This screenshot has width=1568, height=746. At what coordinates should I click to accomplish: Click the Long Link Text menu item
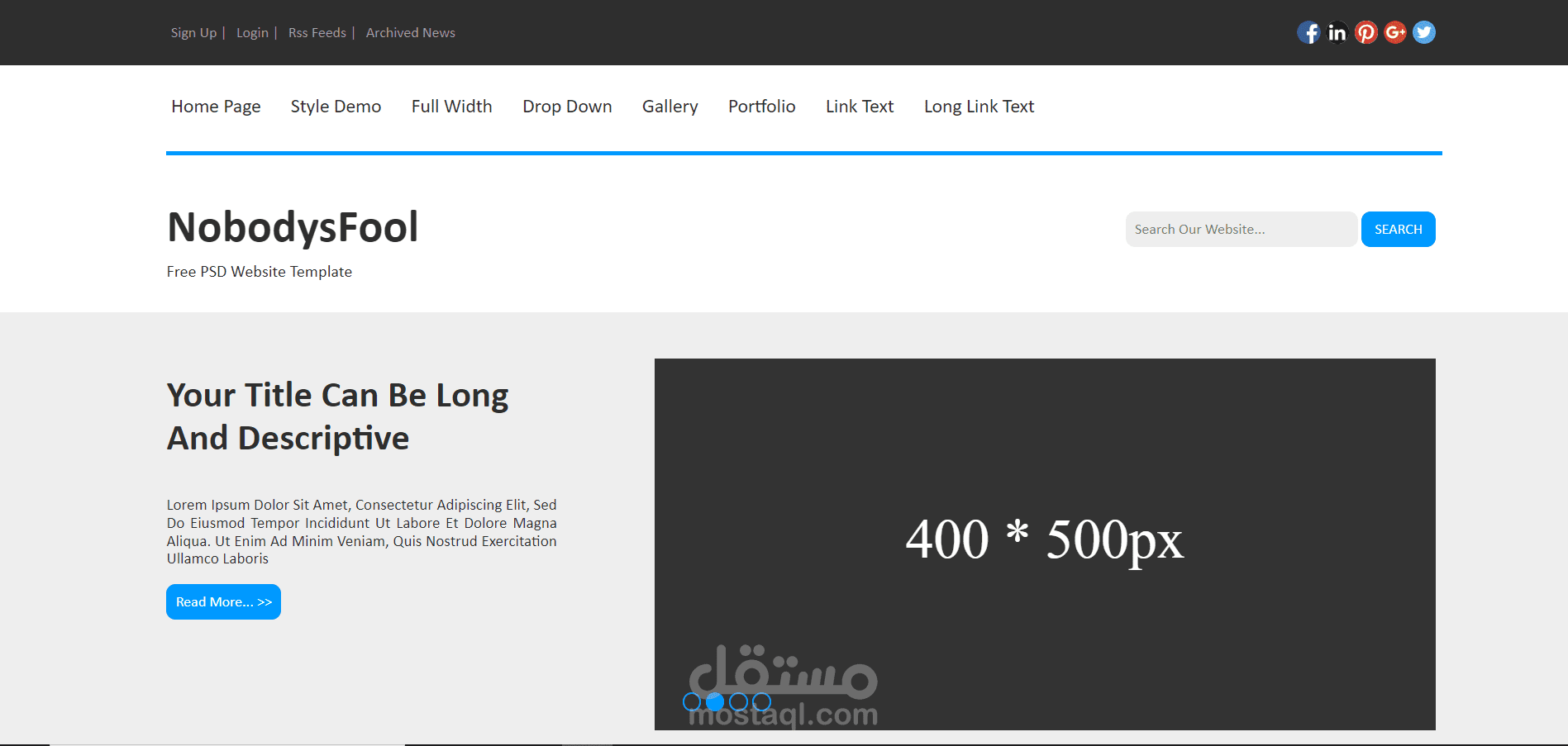(x=979, y=107)
